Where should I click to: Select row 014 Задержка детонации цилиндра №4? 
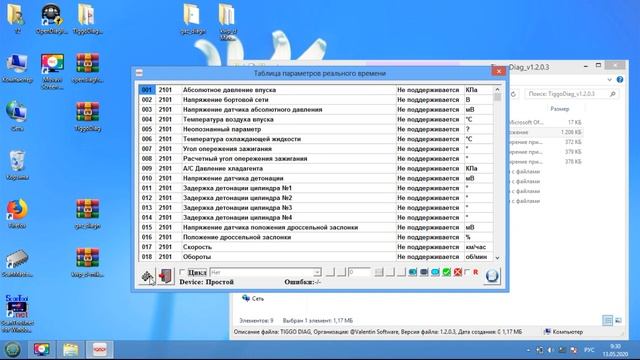(316, 218)
